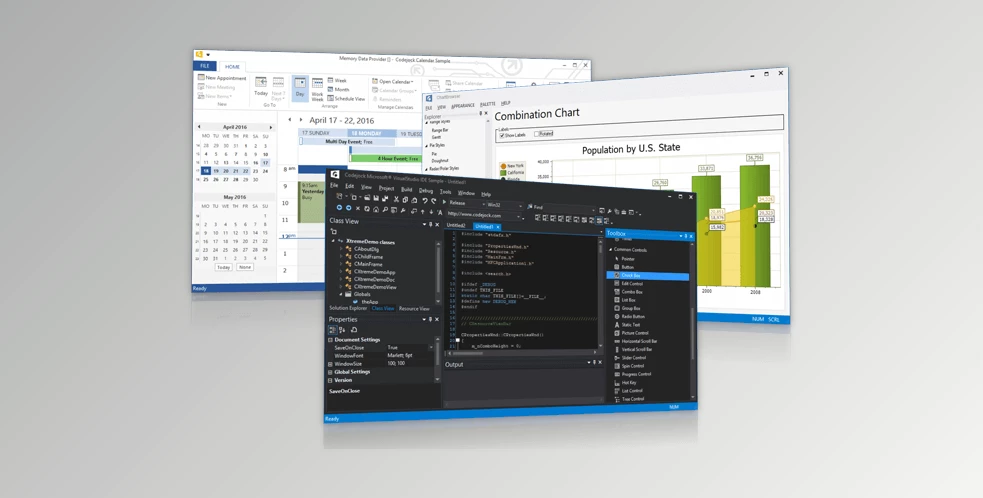Expand the CMainFrame class node

pos(342,264)
